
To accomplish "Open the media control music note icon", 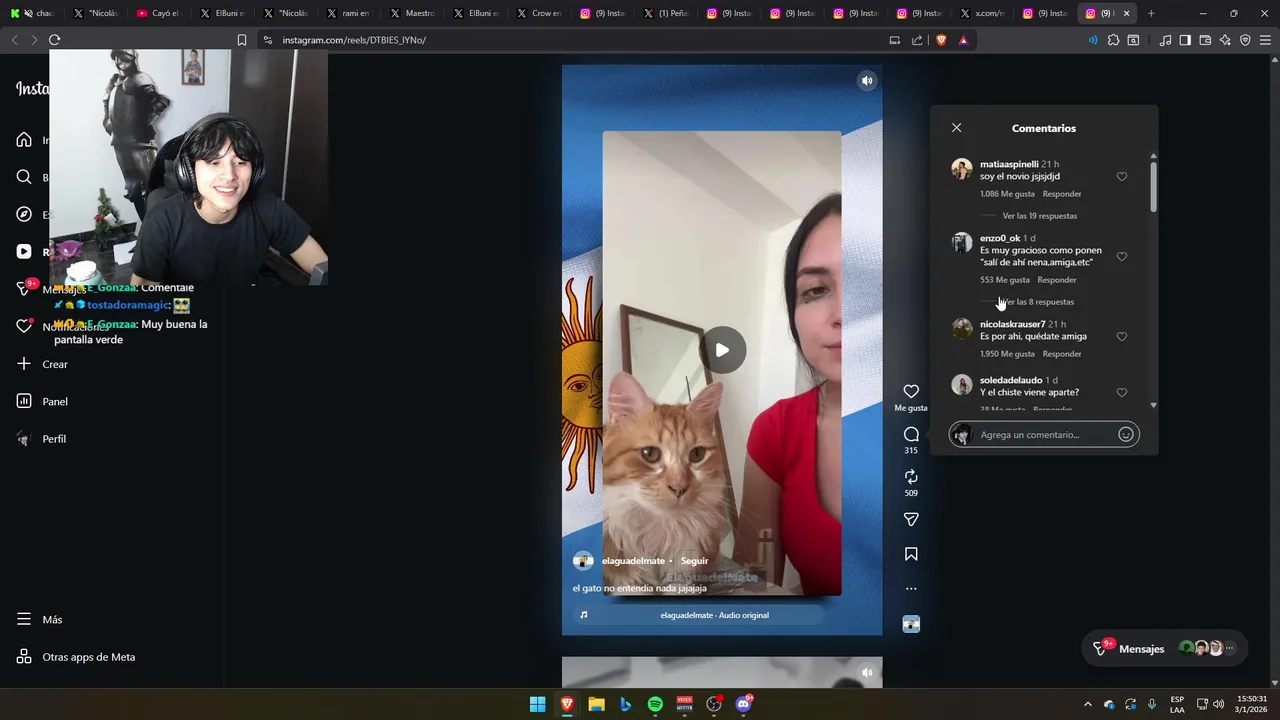I will pos(1165,40).
